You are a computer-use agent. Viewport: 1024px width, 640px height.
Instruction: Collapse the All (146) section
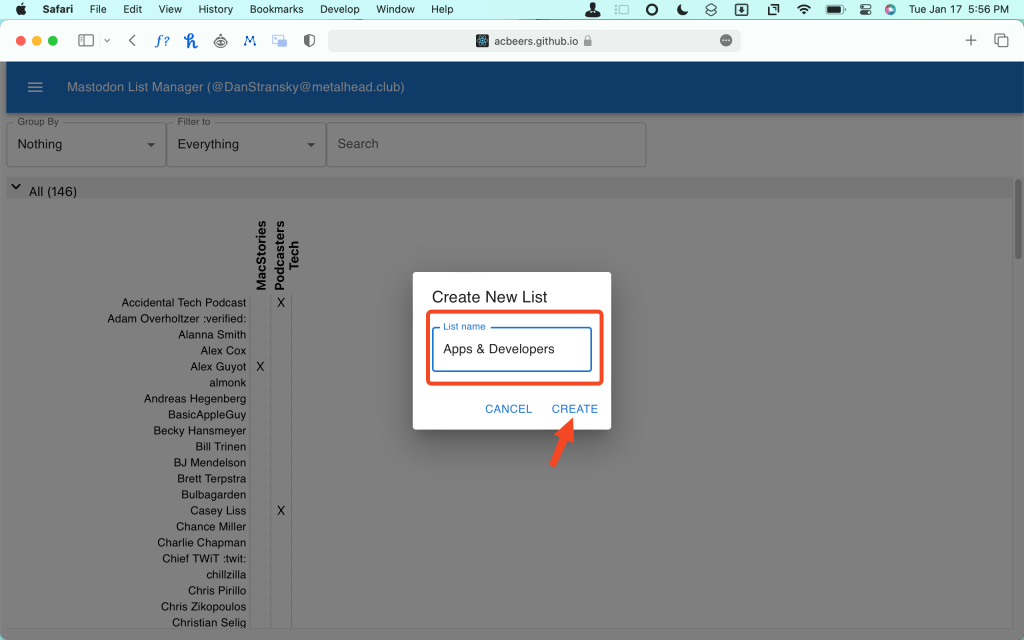click(16, 187)
